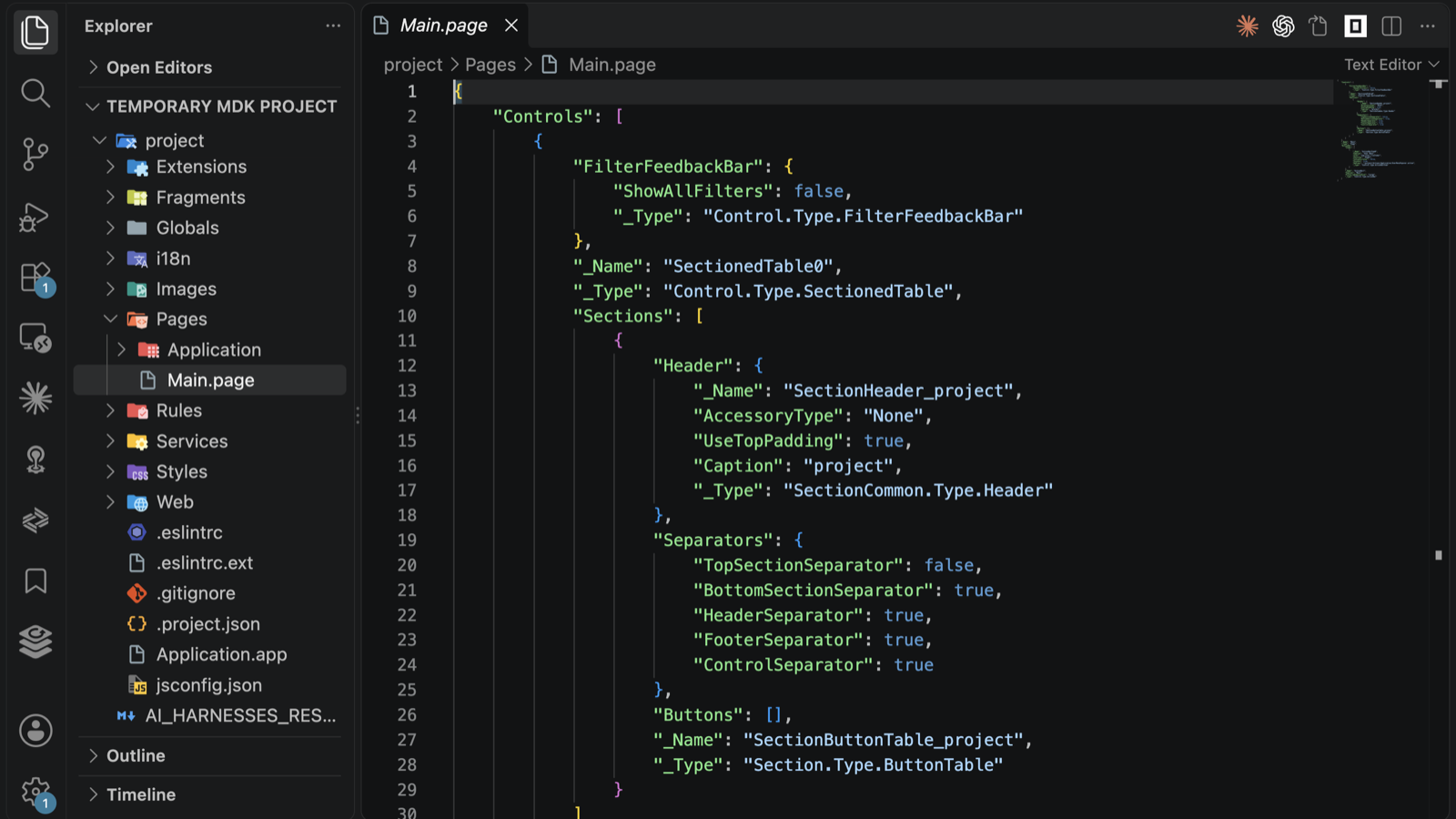1456x819 pixels.
Task: Click project in the breadcrumb
Action: click(x=412, y=65)
